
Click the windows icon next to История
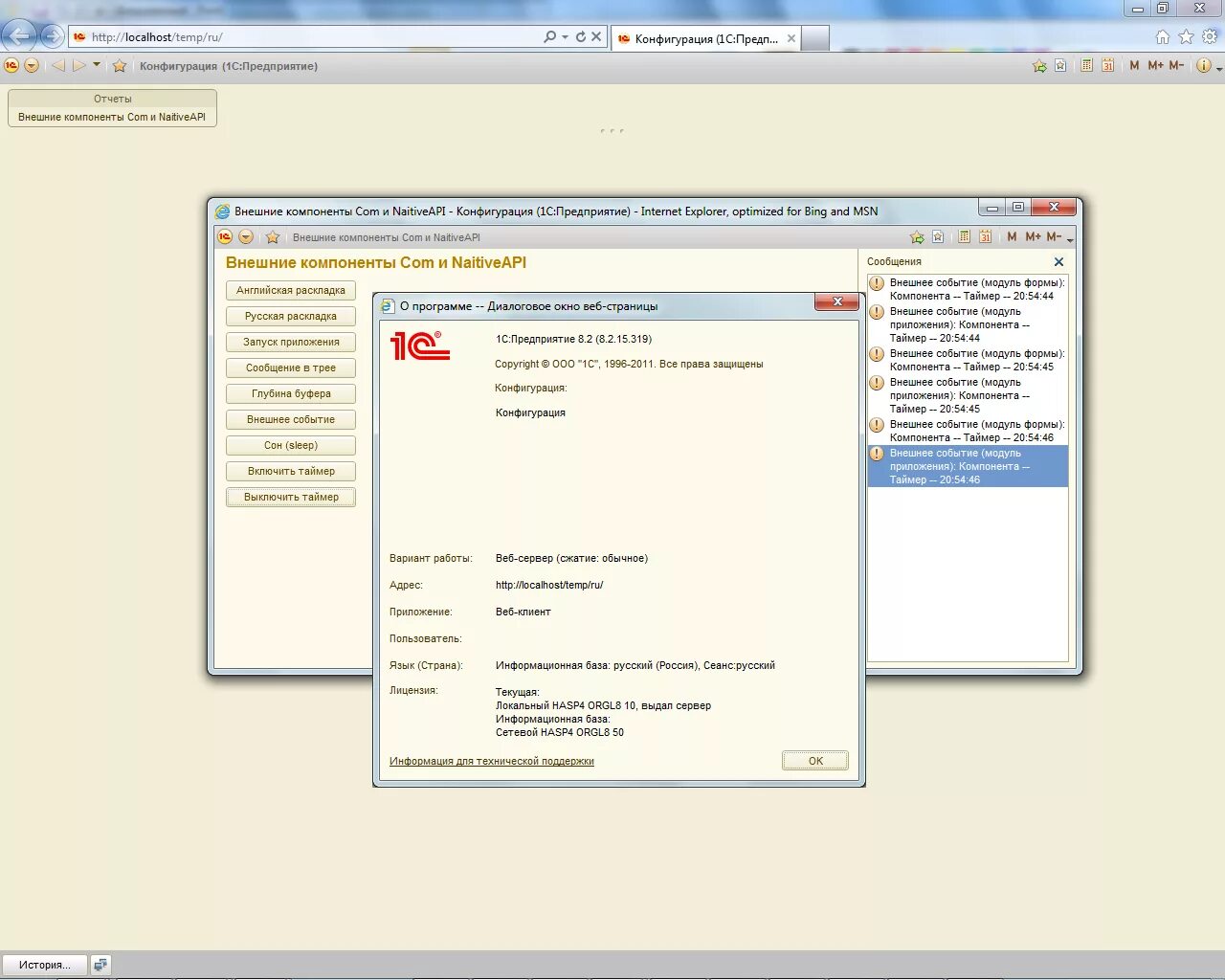[x=101, y=965]
